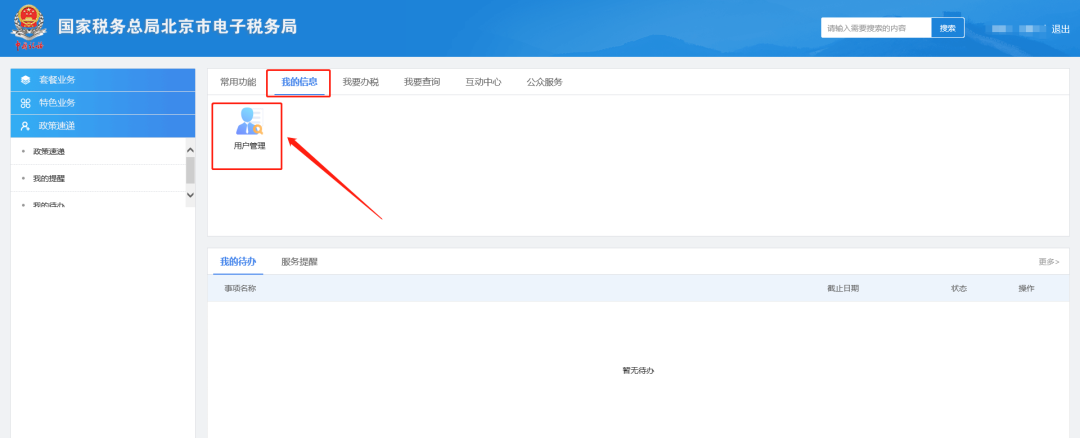Click the 特色业务 grid icon
Image resolution: width=1080 pixels, height=438 pixels.
coord(25,103)
